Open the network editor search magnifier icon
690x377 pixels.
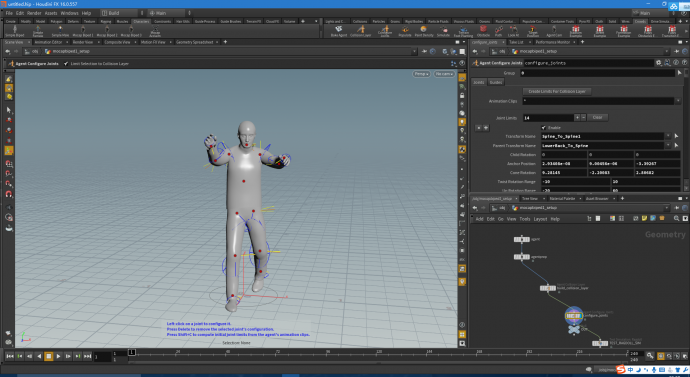[x=676, y=218]
